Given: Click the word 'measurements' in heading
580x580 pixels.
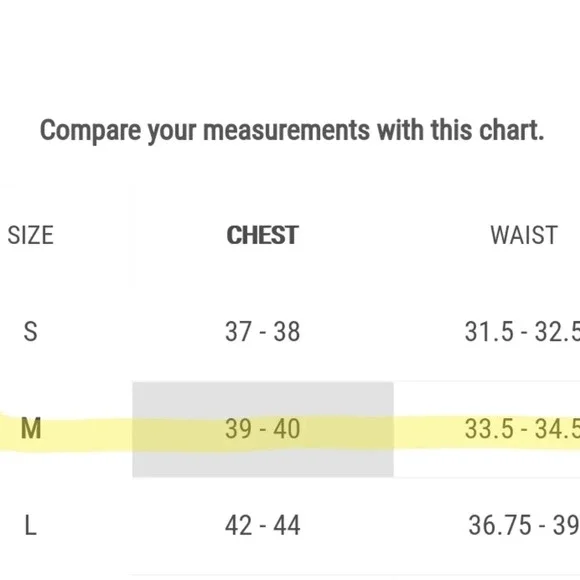Looking at the screenshot, I should pyautogui.click(x=286, y=130).
